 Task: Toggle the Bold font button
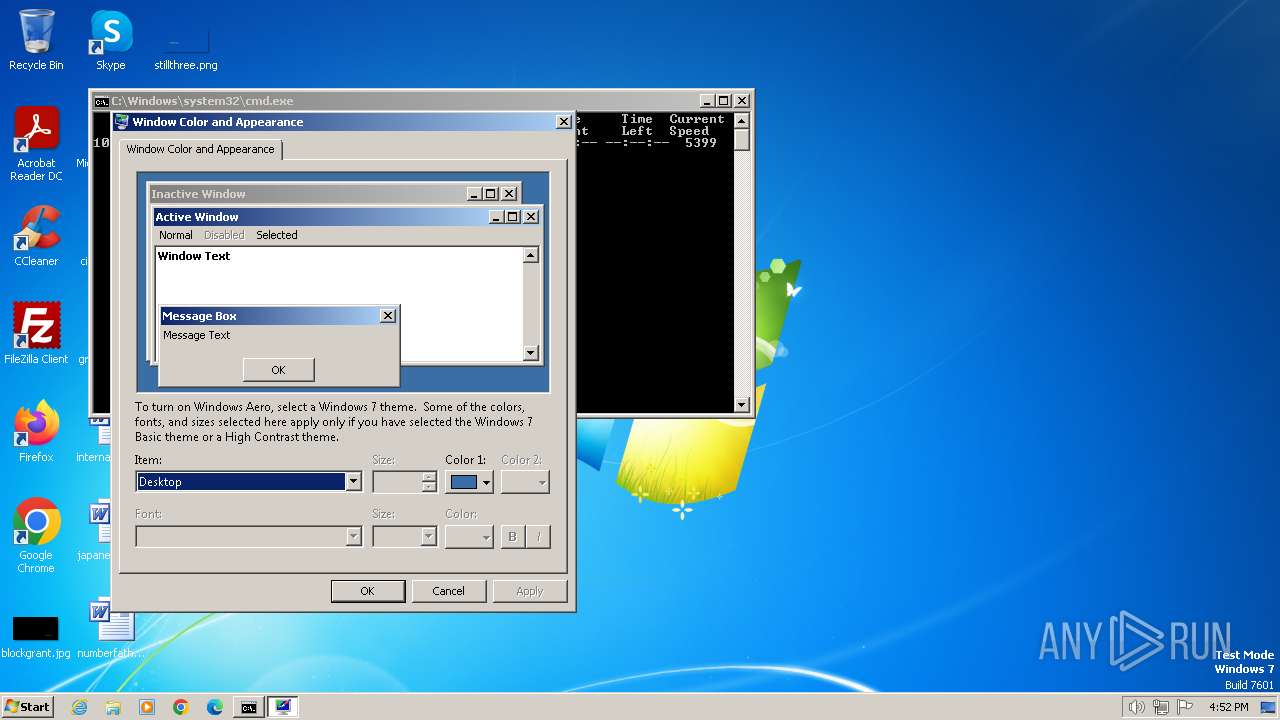tap(512, 536)
